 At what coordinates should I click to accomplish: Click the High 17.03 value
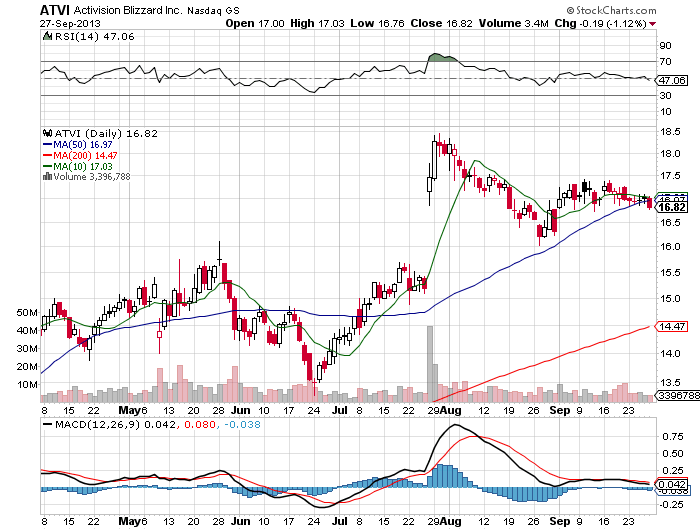[317, 23]
